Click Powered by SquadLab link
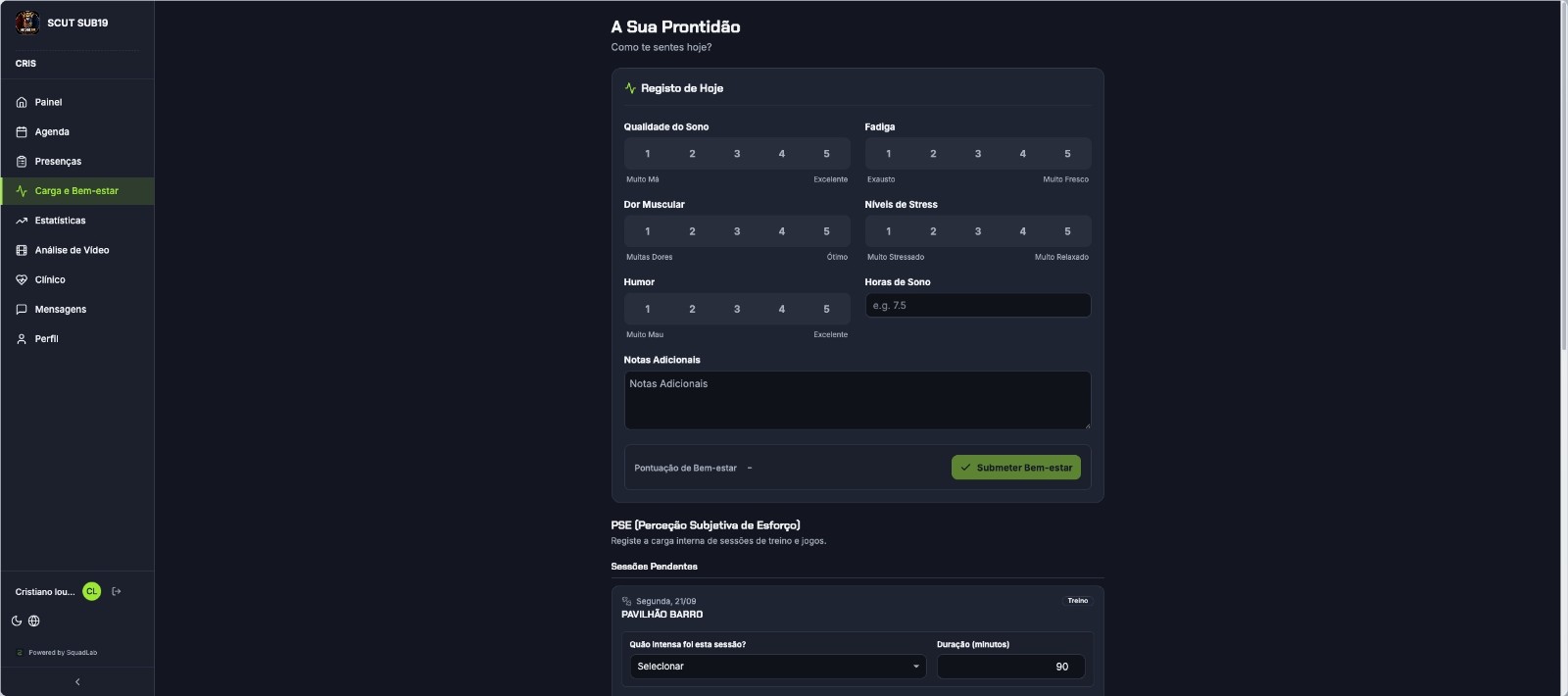The width and height of the screenshot is (1568, 696). [57, 652]
